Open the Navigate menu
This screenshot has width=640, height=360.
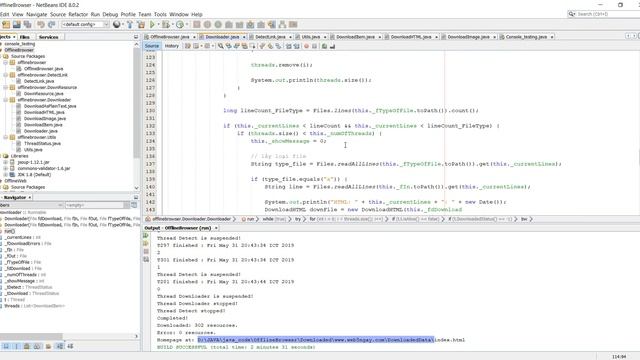pos(37,14)
